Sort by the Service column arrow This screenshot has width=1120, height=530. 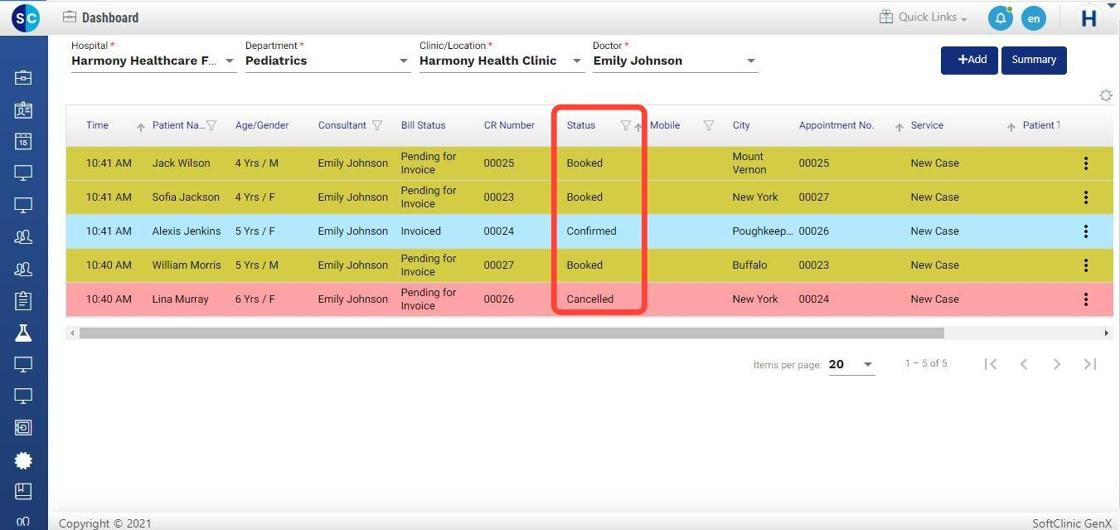1011,127
